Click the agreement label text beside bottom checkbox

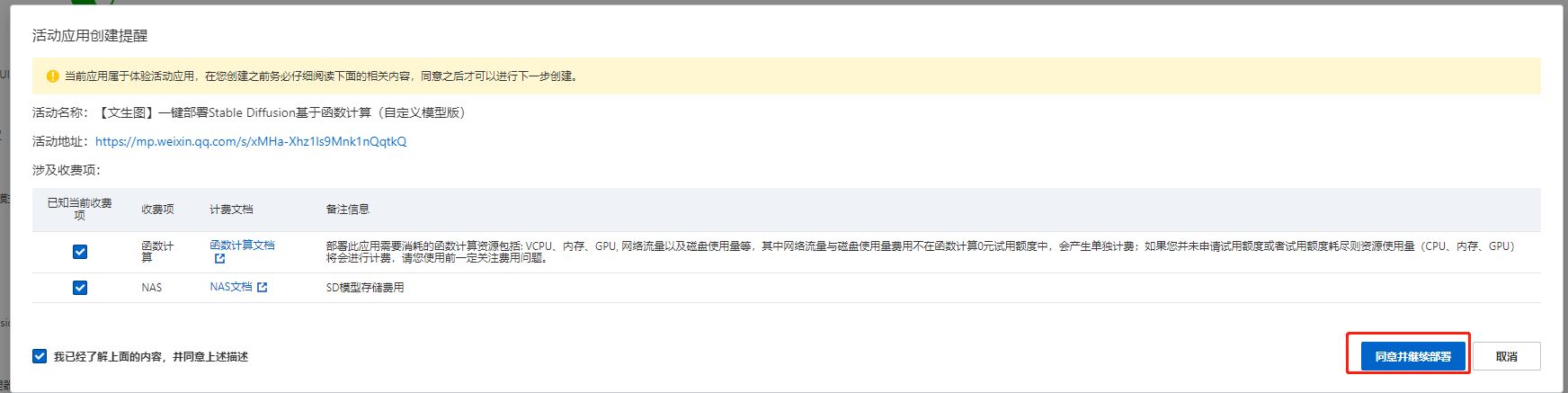tap(151, 357)
